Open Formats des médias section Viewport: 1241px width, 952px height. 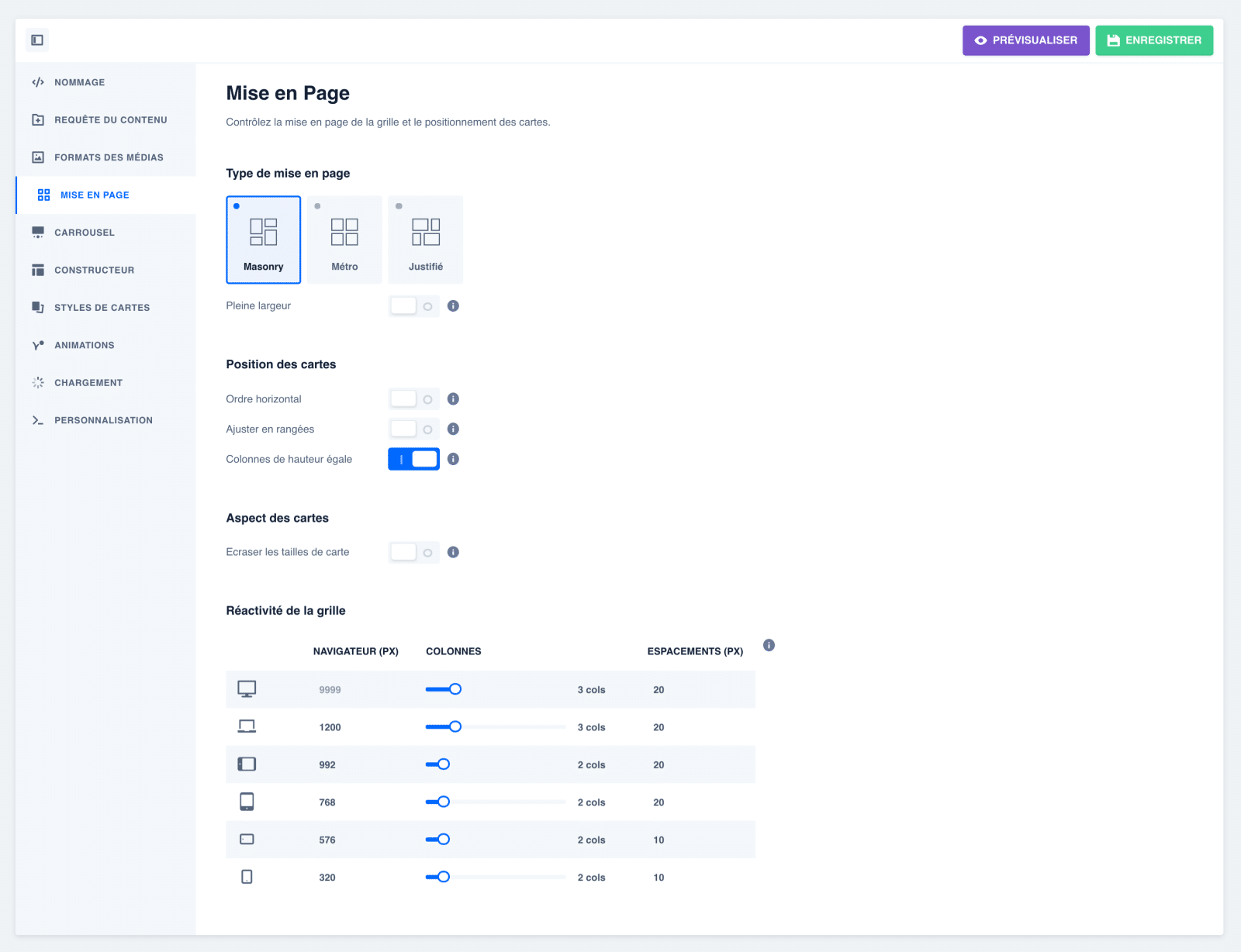coord(105,157)
